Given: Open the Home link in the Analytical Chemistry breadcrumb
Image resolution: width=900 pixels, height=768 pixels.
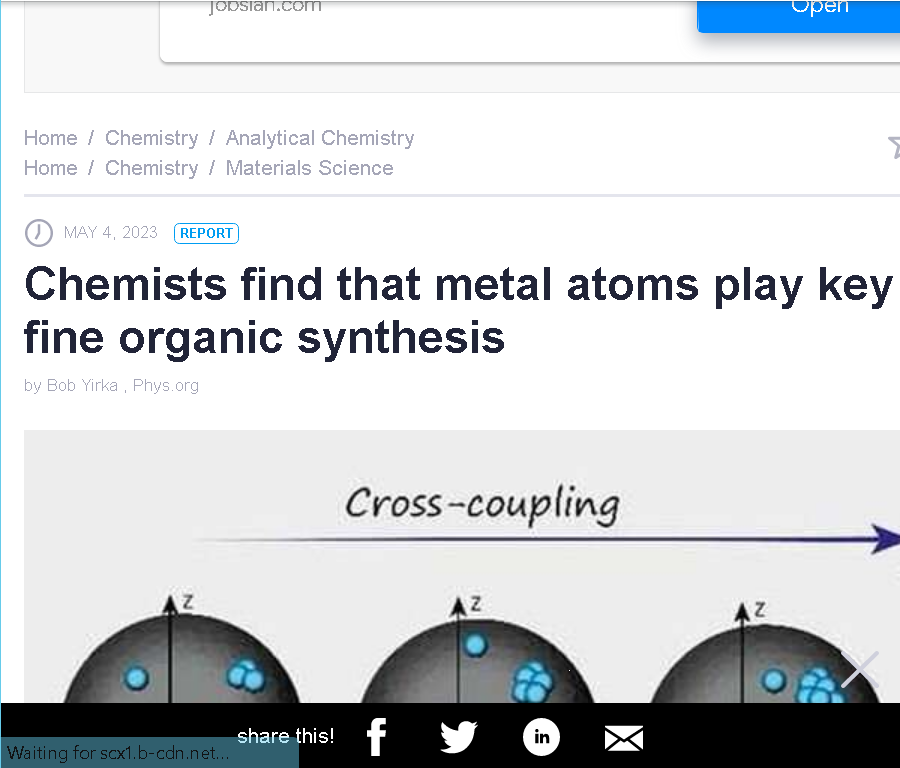Looking at the screenshot, I should click(x=51, y=138).
